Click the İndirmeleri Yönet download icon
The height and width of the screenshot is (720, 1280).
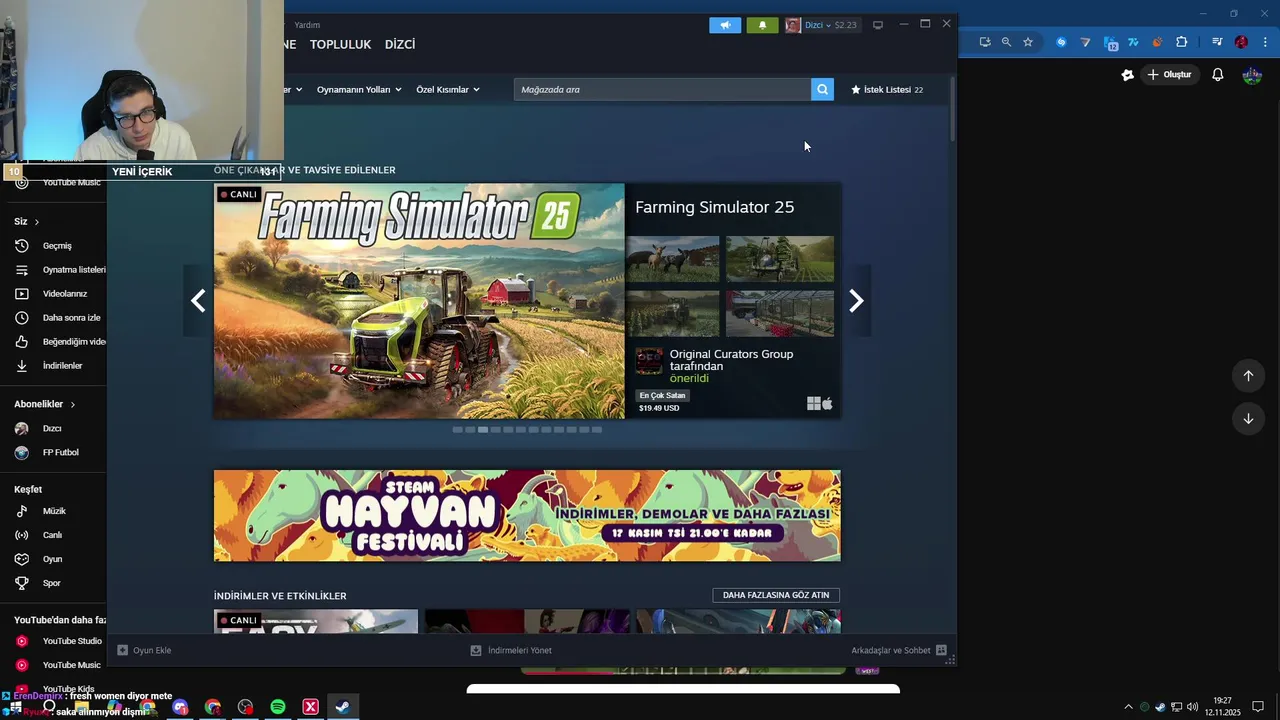[476, 650]
